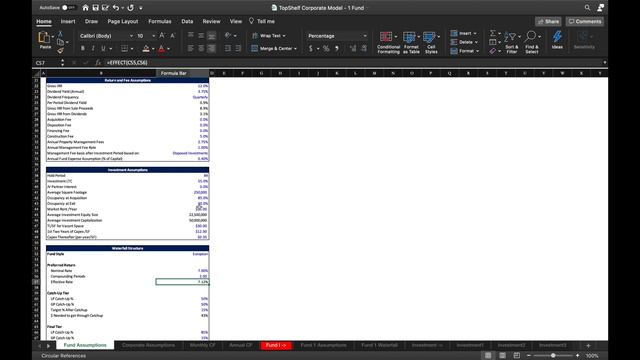Toggle Bottom Align vertical alignment
This screenshot has width=640, height=360.
tap(211, 36)
